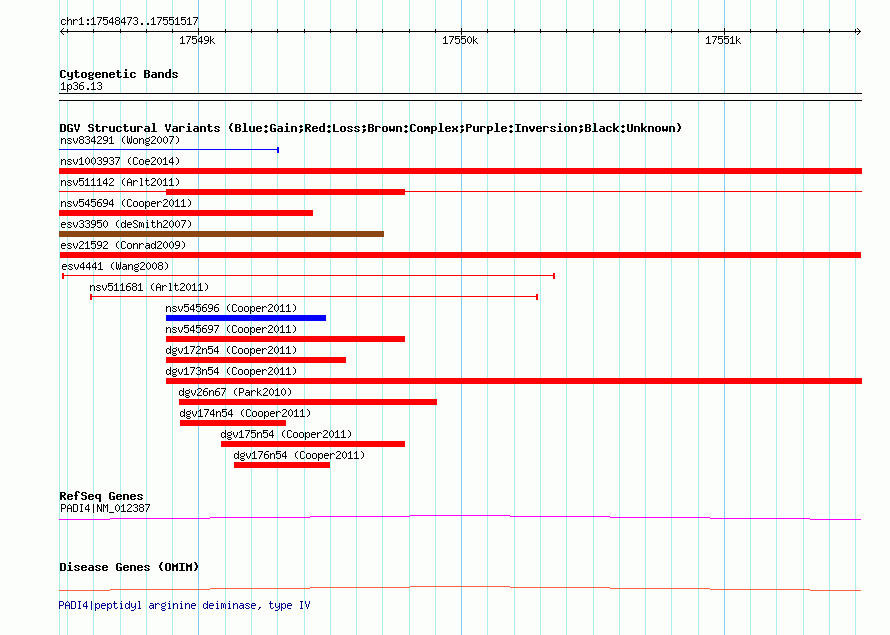
Task: Select the red dgv172n54 loss bar
Action: coord(256,360)
